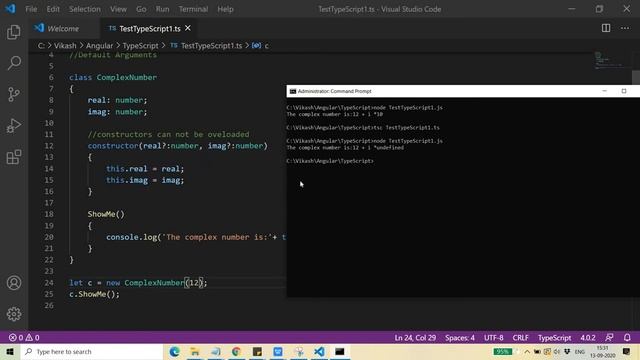Open the Selection menu
This screenshot has height=360, width=640.
[x=84, y=9]
